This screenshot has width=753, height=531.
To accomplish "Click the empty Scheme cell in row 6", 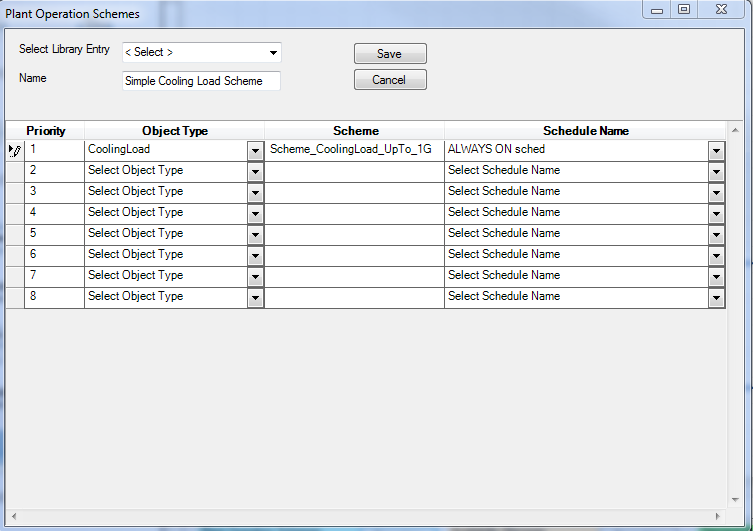I will (x=354, y=255).
